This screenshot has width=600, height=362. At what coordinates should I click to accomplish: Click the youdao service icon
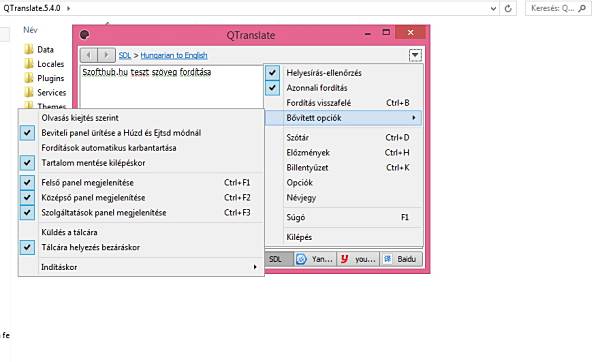[344, 259]
